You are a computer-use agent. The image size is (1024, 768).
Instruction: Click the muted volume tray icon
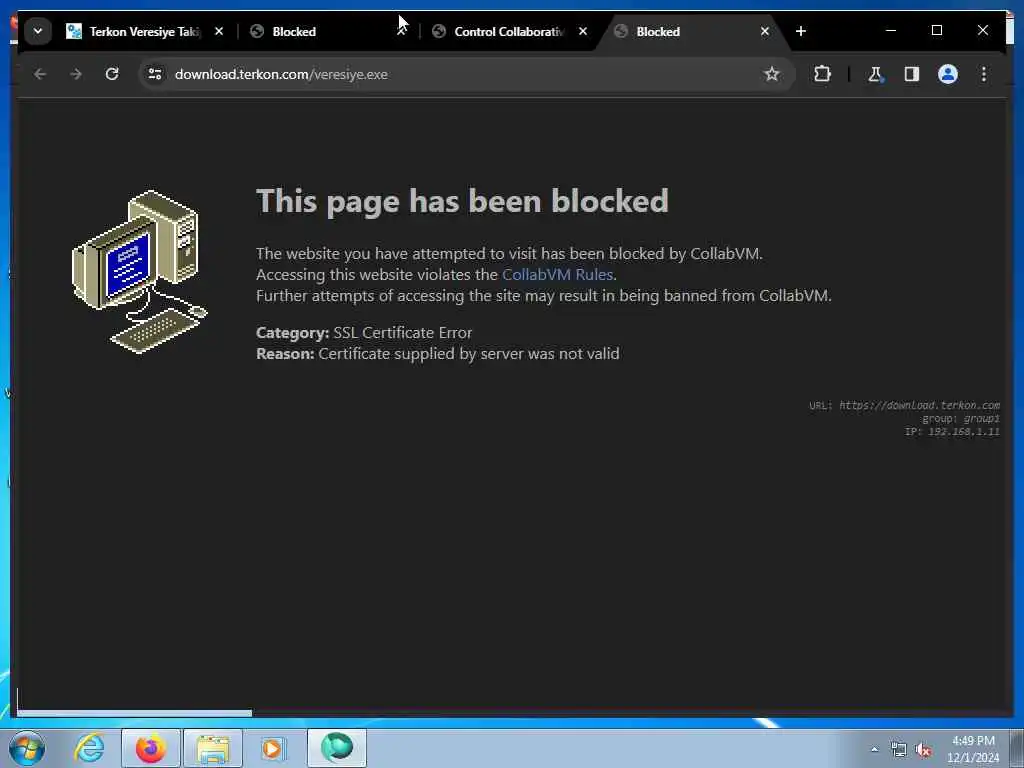click(x=923, y=750)
